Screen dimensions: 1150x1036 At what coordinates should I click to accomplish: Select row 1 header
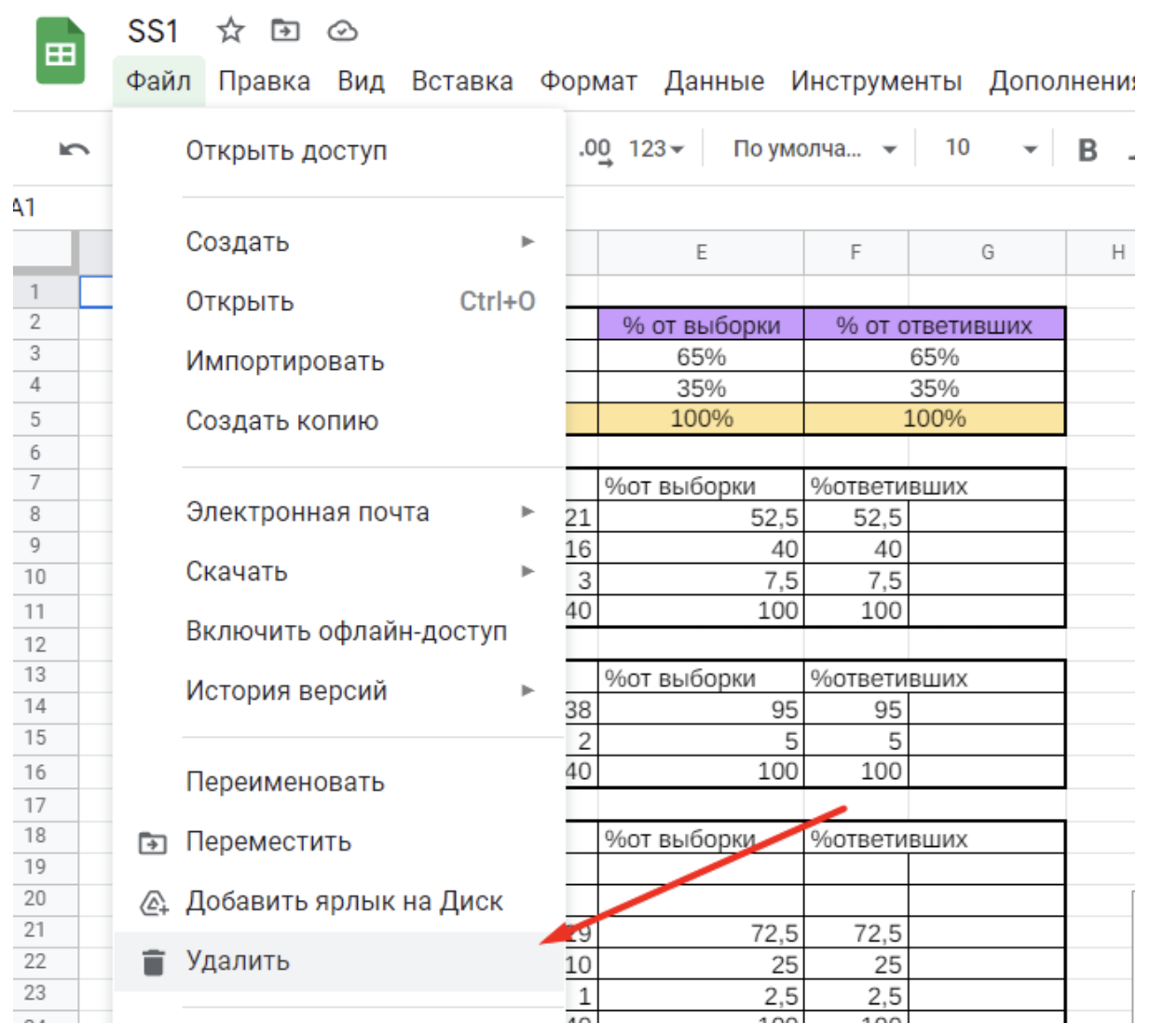pyautogui.click(x=45, y=292)
